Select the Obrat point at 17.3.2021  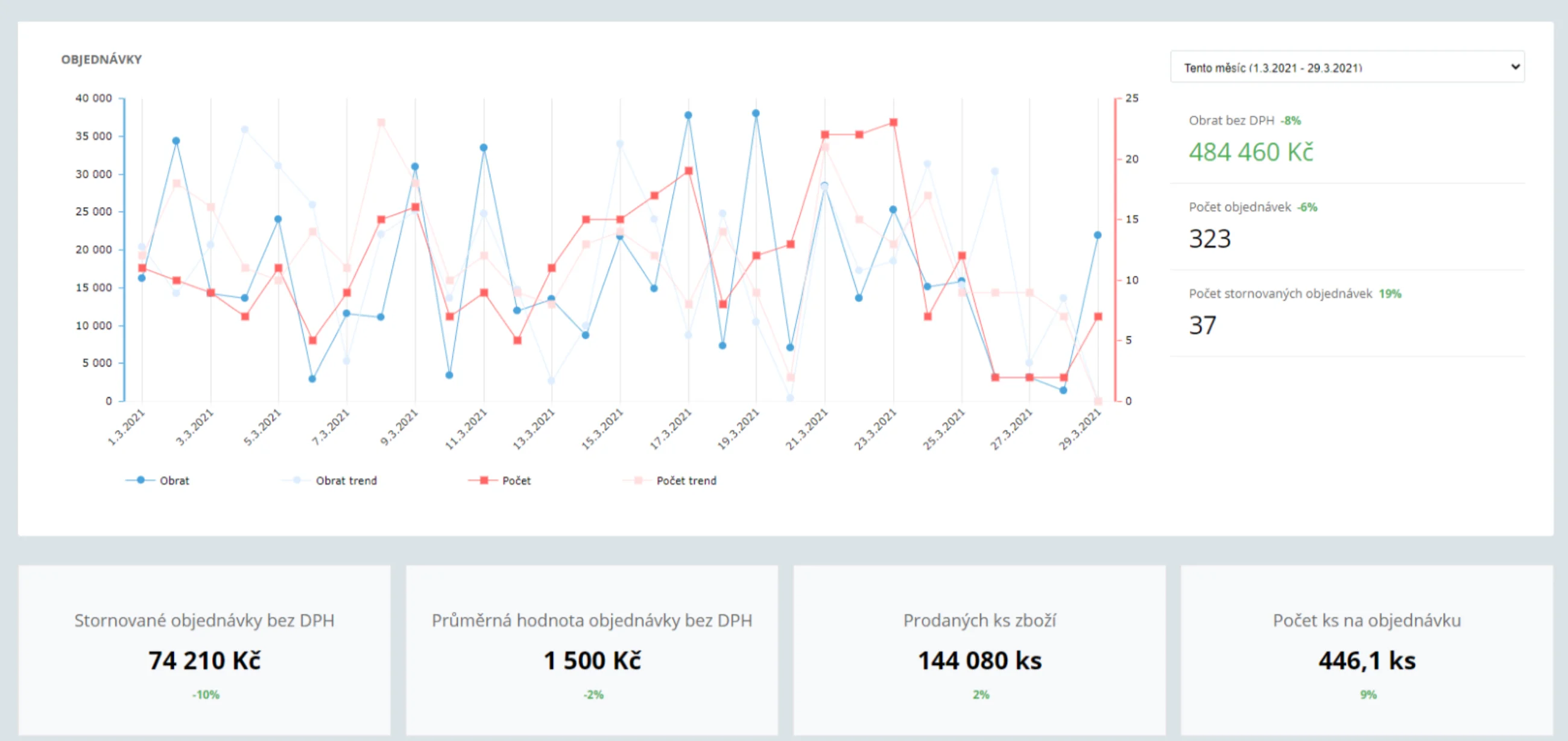tap(688, 115)
